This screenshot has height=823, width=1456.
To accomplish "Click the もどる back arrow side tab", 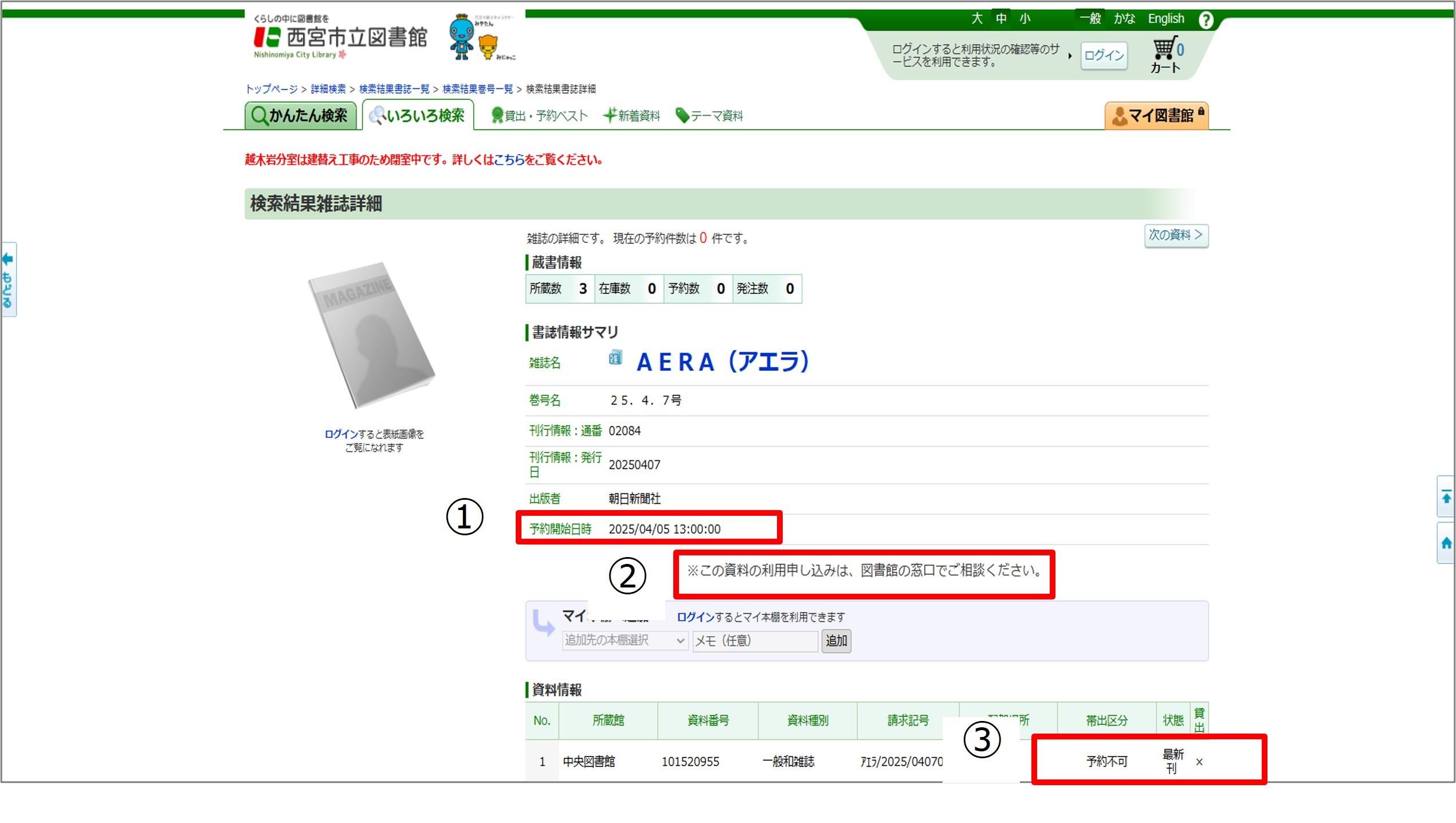I will 8,279.
